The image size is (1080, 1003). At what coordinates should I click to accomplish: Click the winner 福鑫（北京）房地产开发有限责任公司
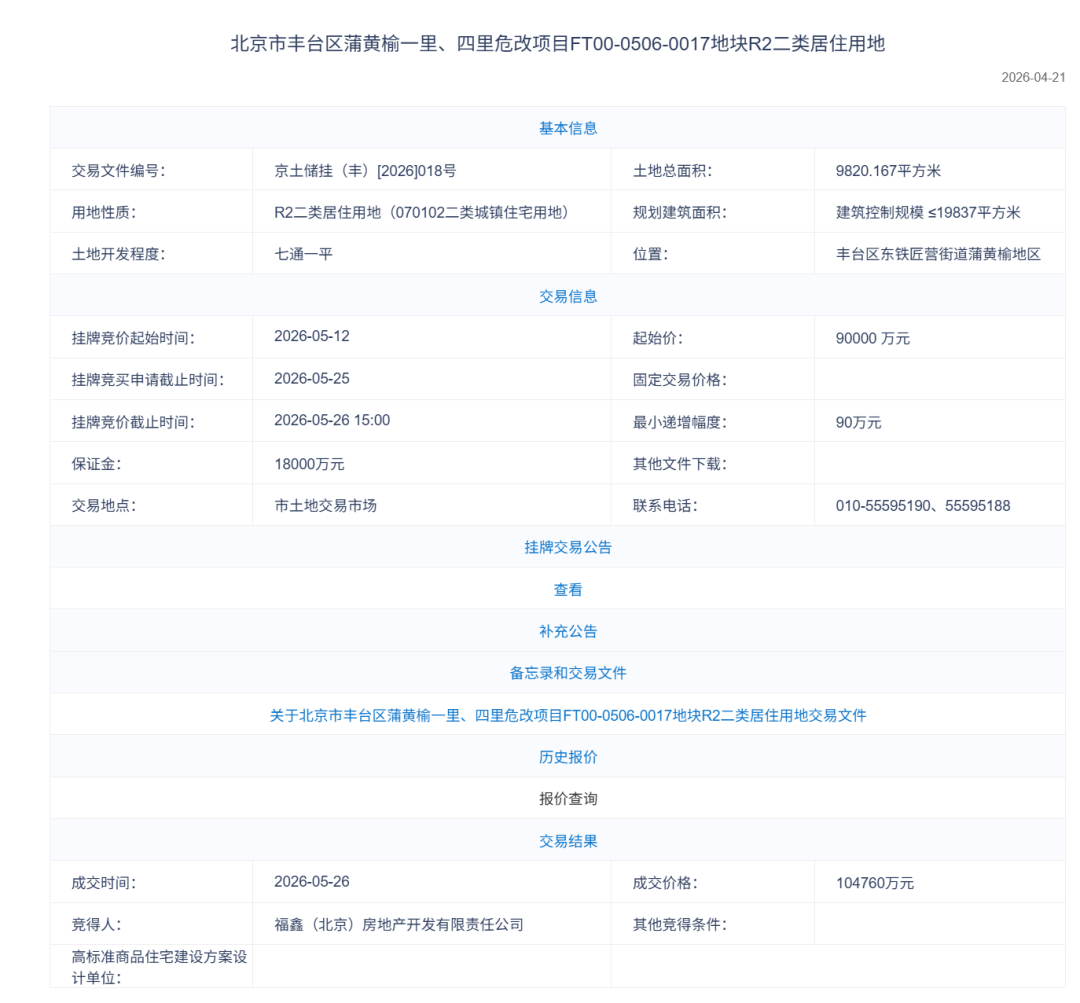point(399,924)
